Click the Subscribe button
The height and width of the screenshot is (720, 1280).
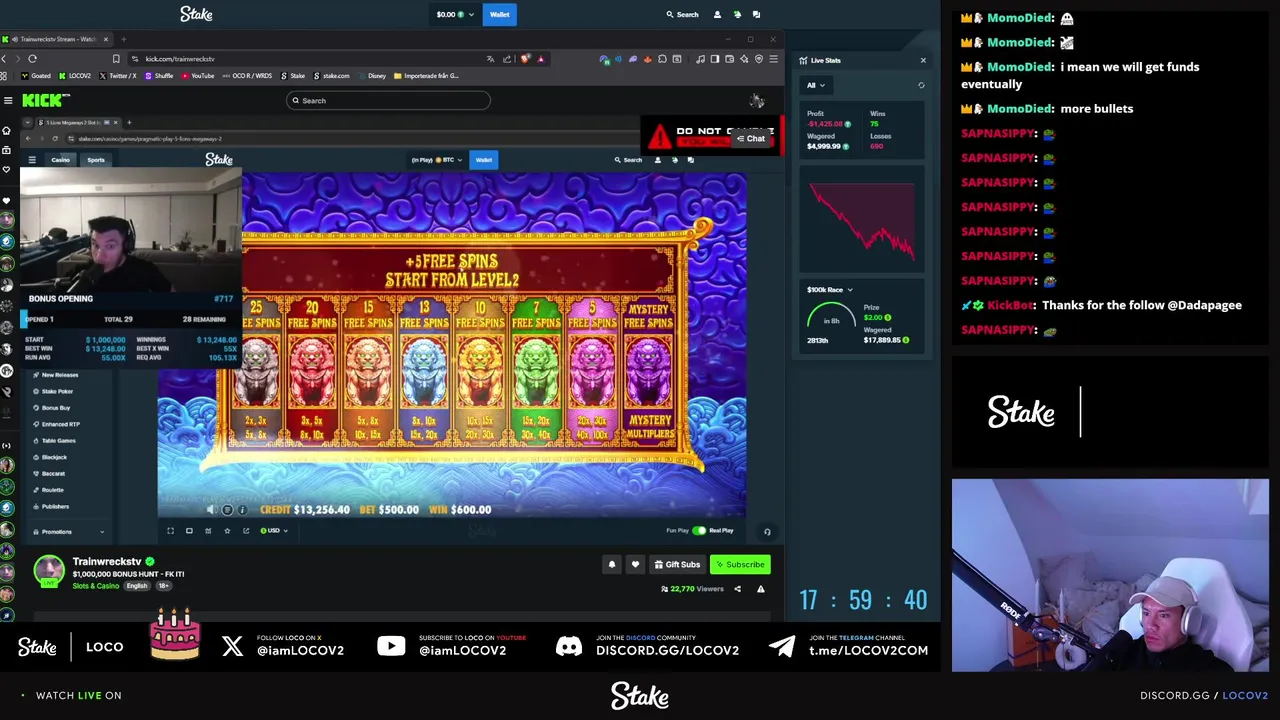(x=740, y=565)
